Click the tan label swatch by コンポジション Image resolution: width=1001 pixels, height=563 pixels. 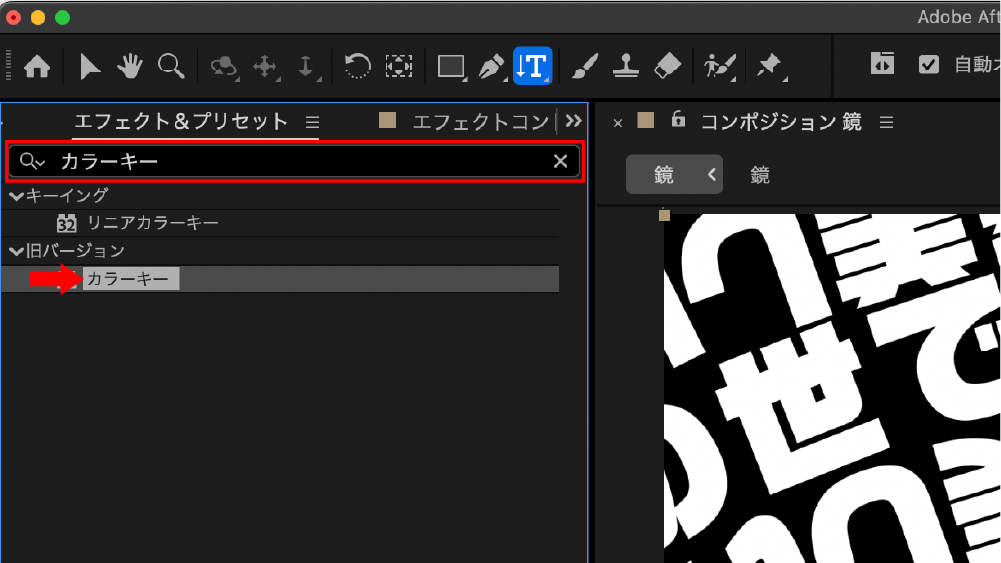[x=645, y=120]
